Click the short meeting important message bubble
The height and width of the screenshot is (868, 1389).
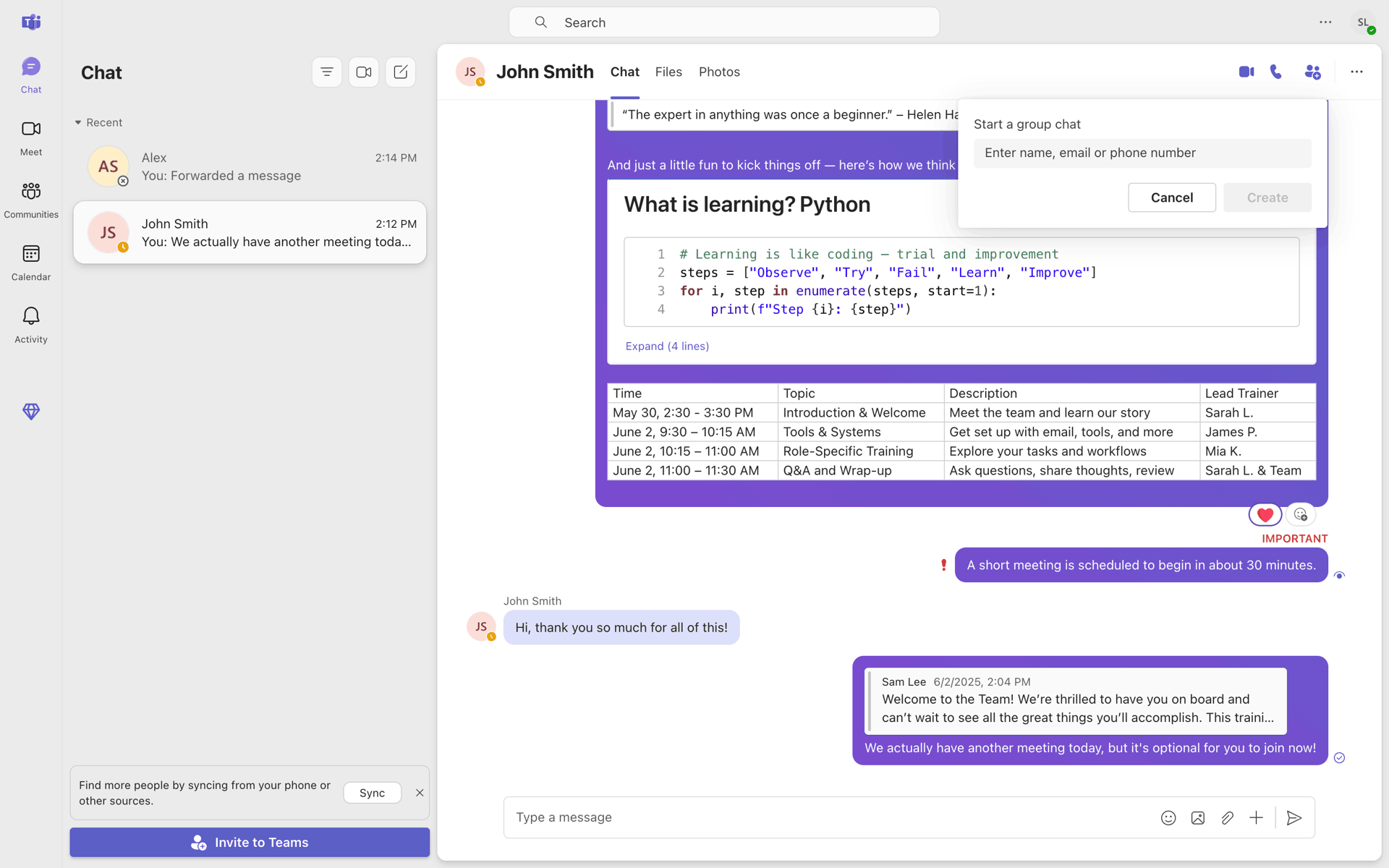pyautogui.click(x=1141, y=565)
